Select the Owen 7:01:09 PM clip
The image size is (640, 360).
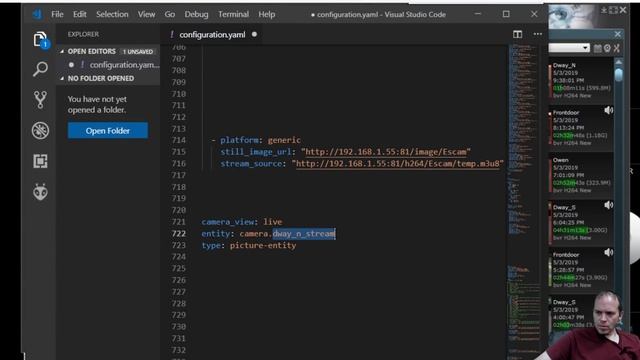tap(581, 175)
